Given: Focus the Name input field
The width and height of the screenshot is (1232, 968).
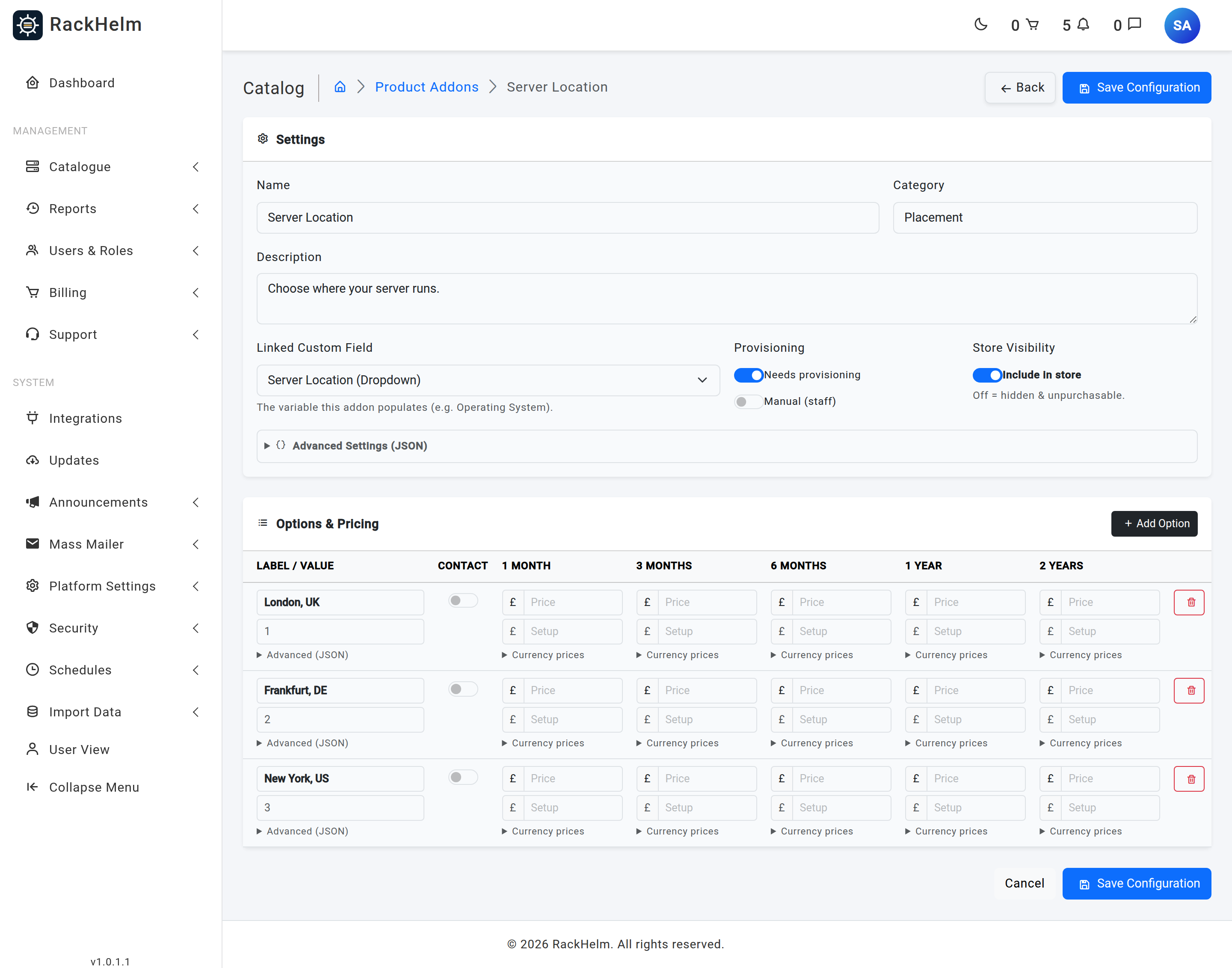Looking at the screenshot, I should [568, 218].
